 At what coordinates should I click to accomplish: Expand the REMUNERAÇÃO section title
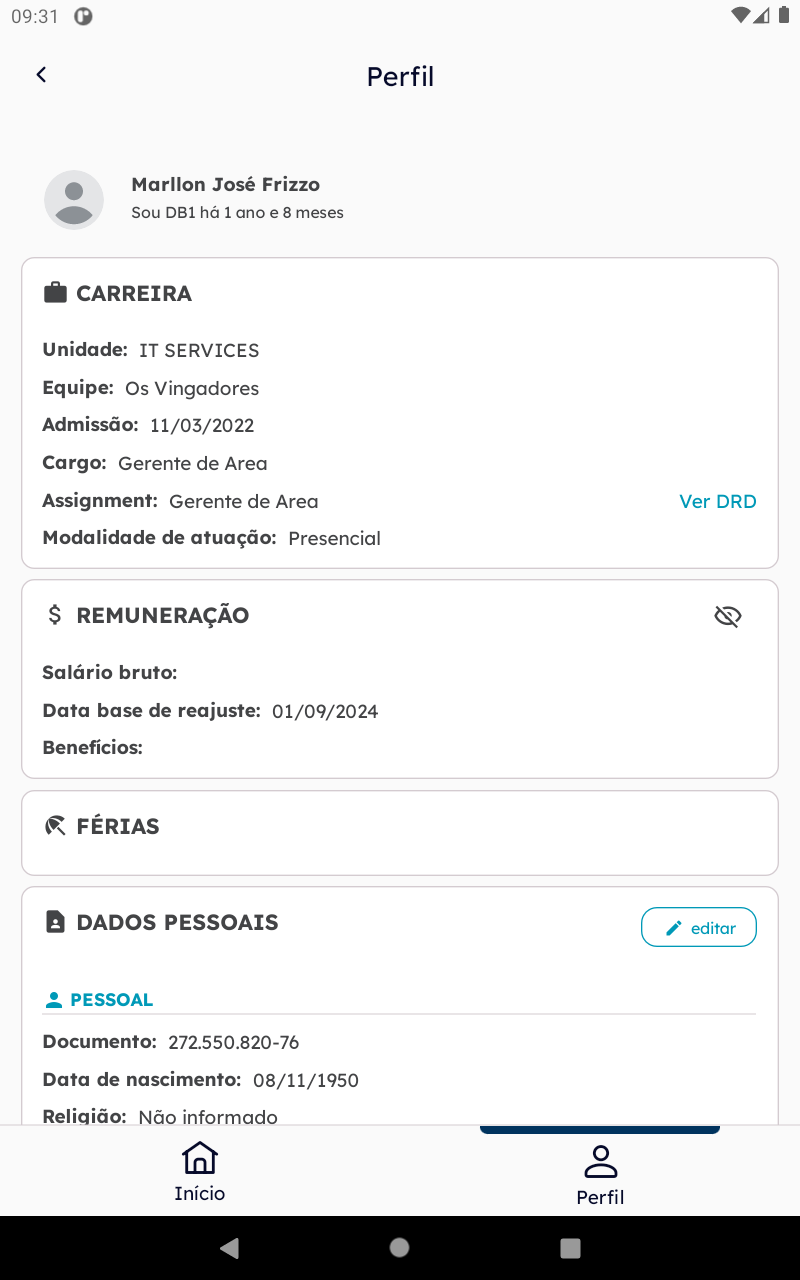coord(163,615)
